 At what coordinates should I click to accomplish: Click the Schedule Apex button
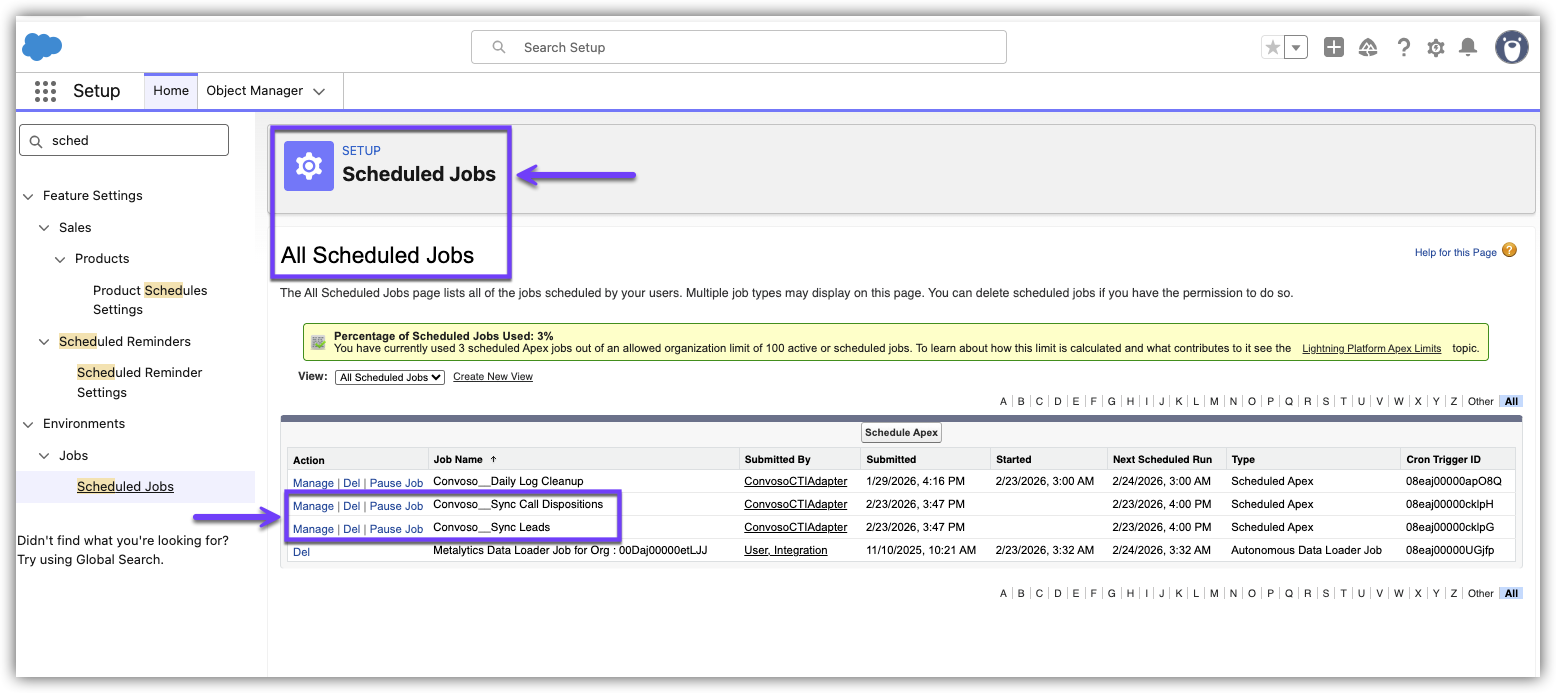[901, 433]
